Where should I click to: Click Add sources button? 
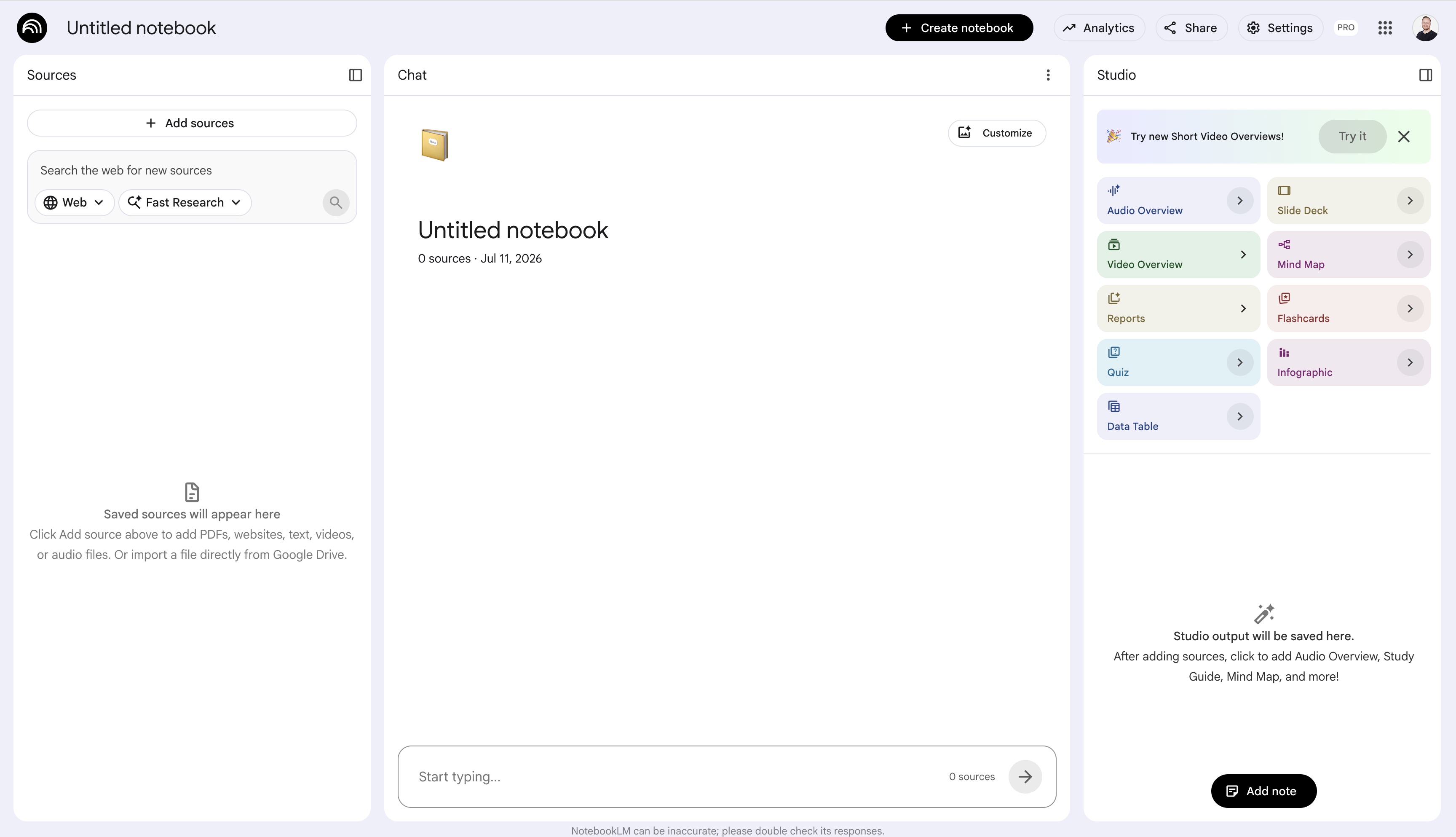(x=191, y=123)
